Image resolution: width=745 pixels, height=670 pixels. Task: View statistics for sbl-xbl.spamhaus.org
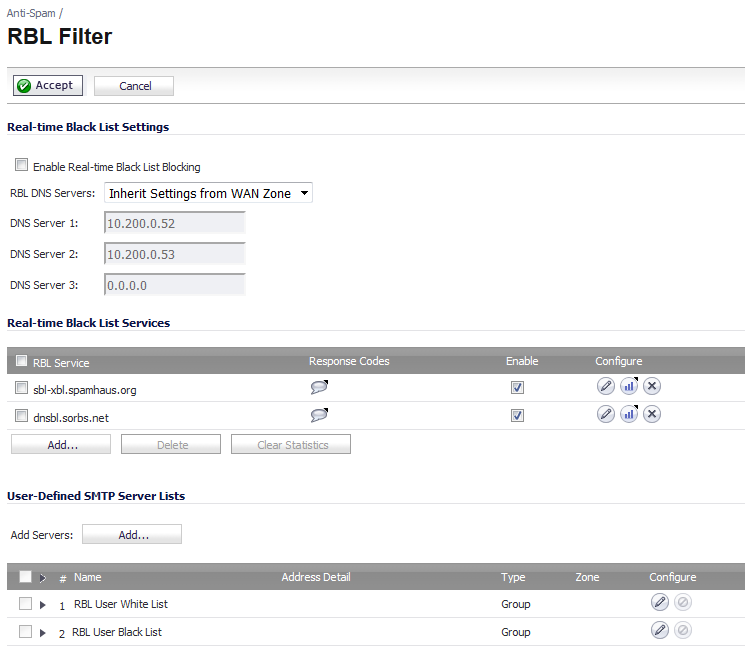click(629, 386)
